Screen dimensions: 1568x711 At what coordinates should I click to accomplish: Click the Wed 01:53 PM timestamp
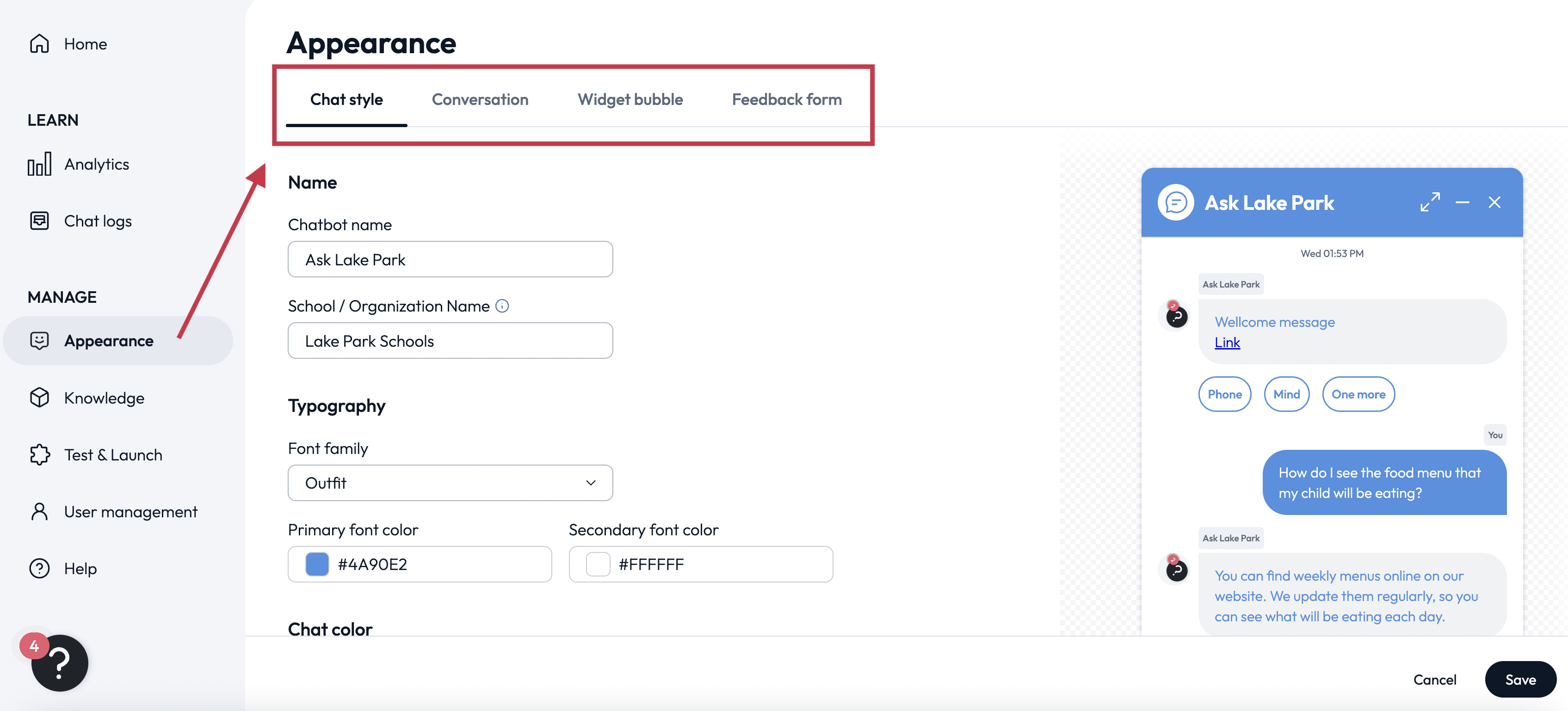tap(1332, 254)
